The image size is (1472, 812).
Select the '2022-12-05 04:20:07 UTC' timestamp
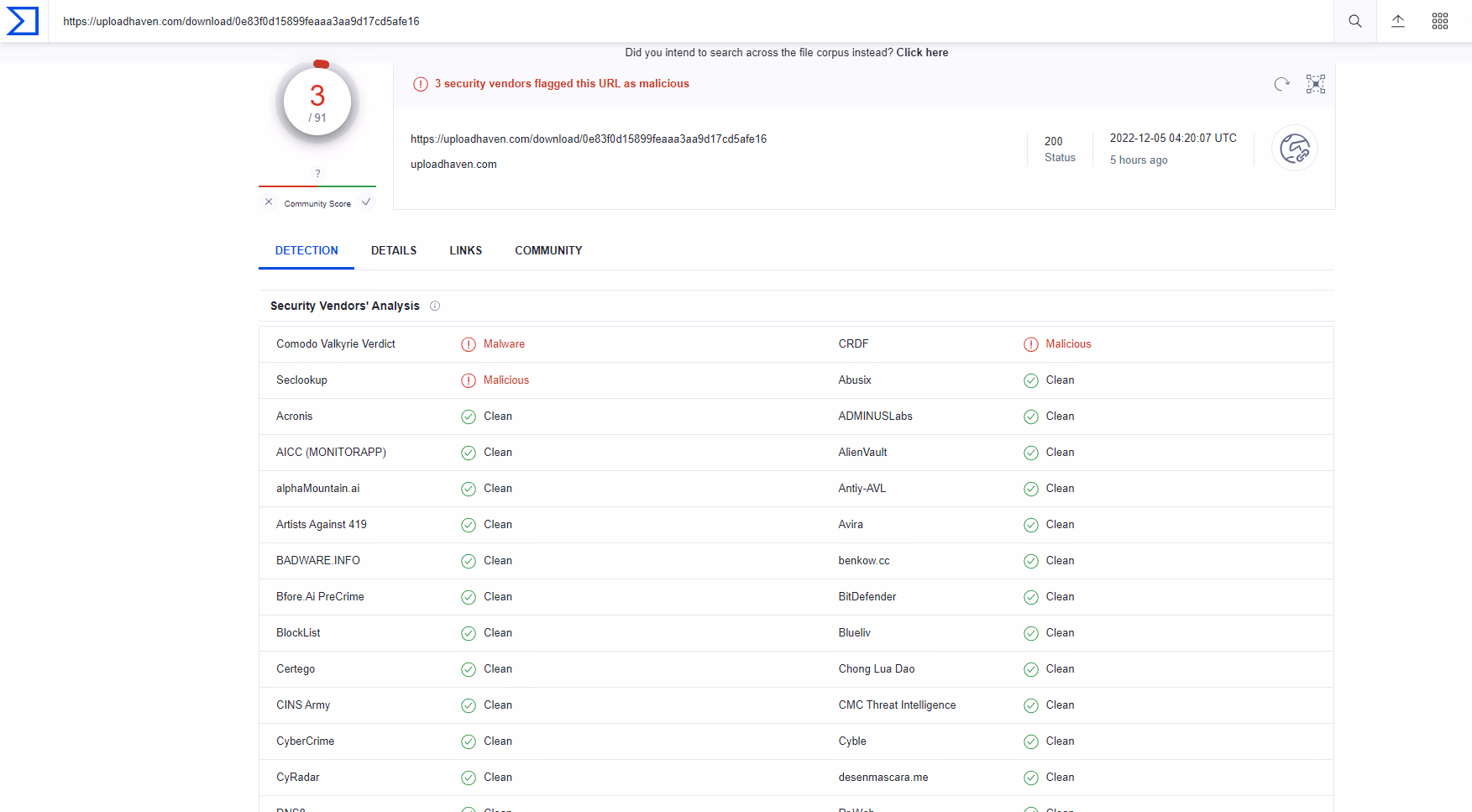[1173, 138]
